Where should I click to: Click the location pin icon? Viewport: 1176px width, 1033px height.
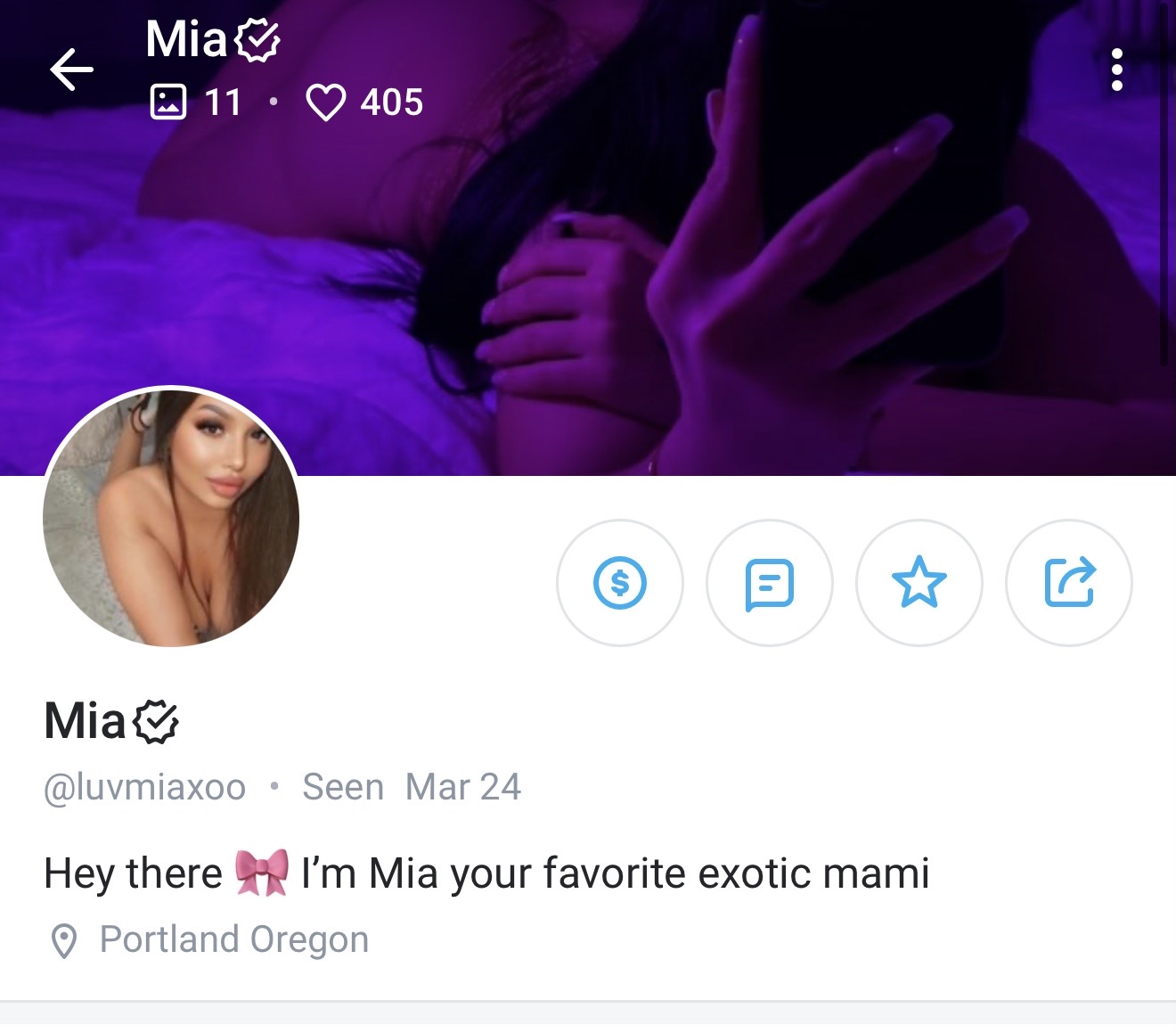63,941
